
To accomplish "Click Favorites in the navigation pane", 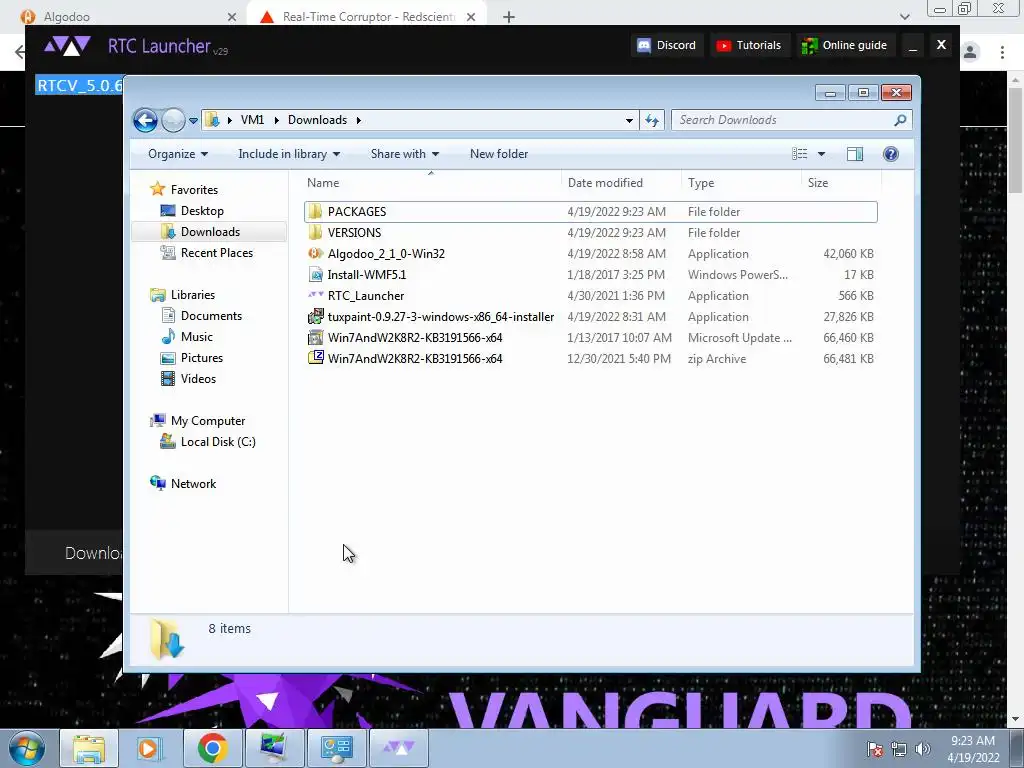I will tap(184, 189).
